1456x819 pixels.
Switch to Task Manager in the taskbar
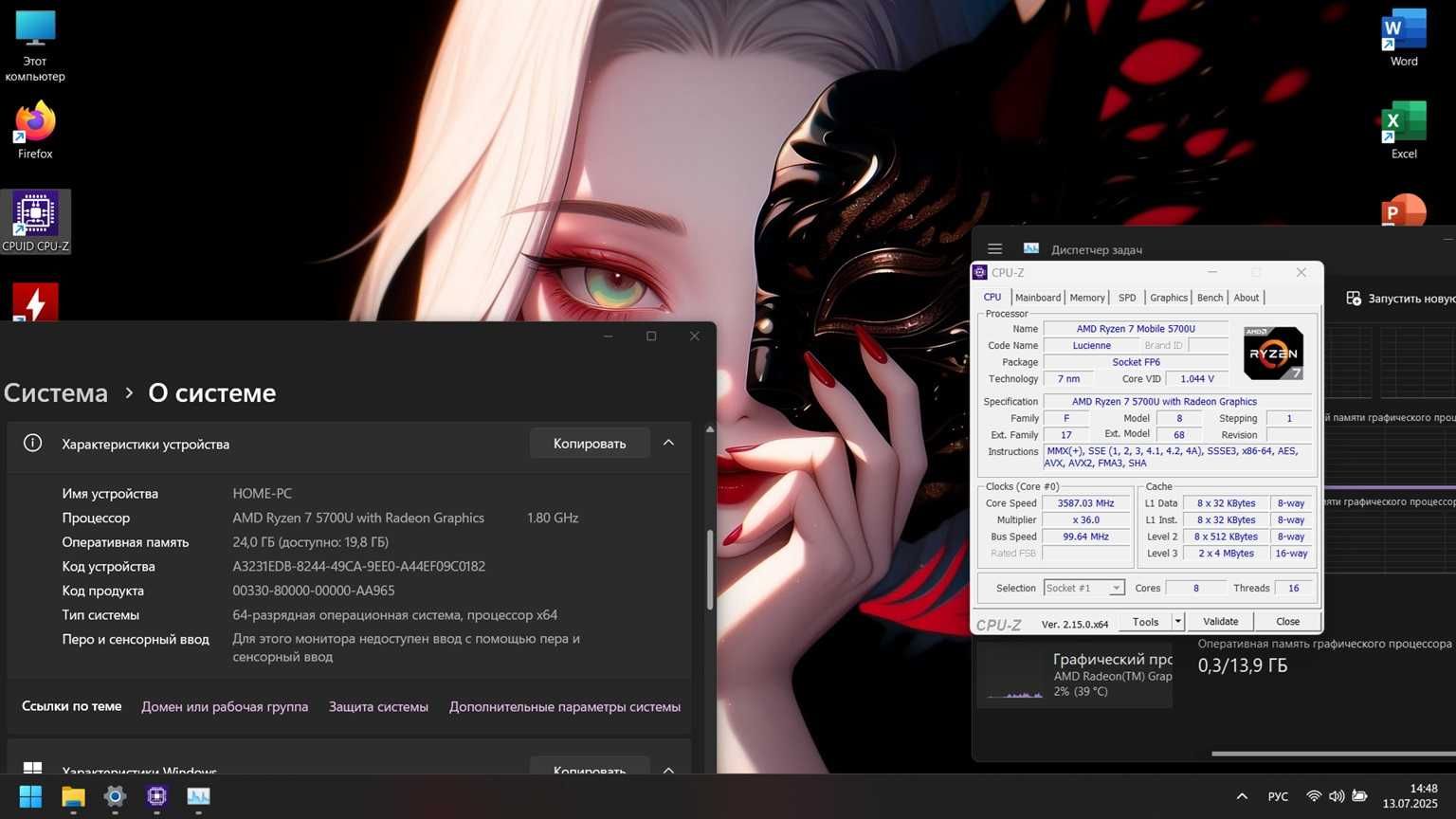tap(198, 796)
